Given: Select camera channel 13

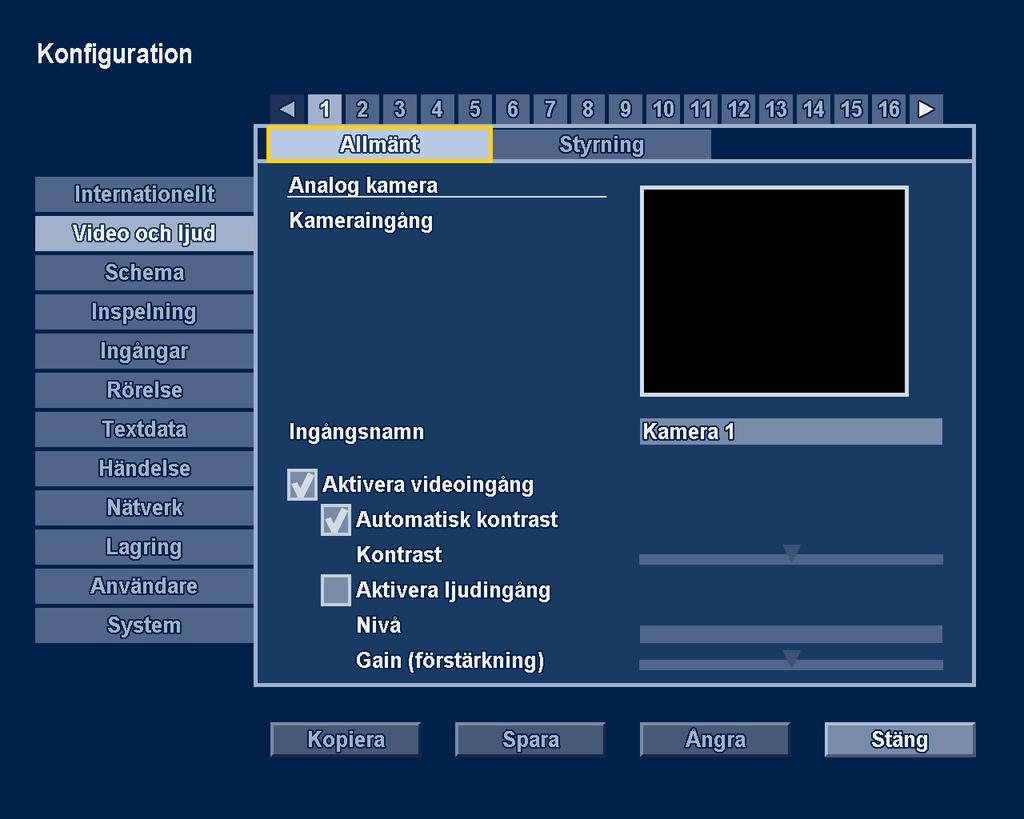Looking at the screenshot, I should tap(776, 109).
